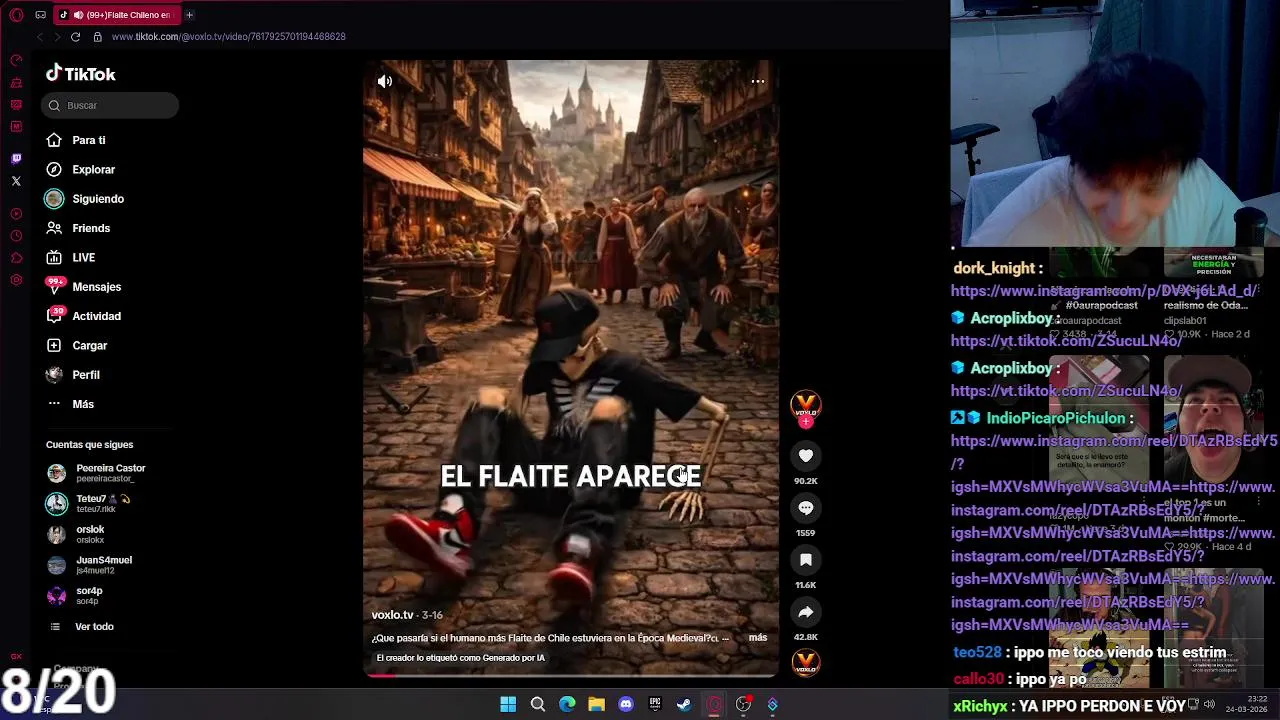Viewport: 1280px width, 720px height.
Task: Open Opera sidebar GX Control speedometer
Action: click(16, 60)
